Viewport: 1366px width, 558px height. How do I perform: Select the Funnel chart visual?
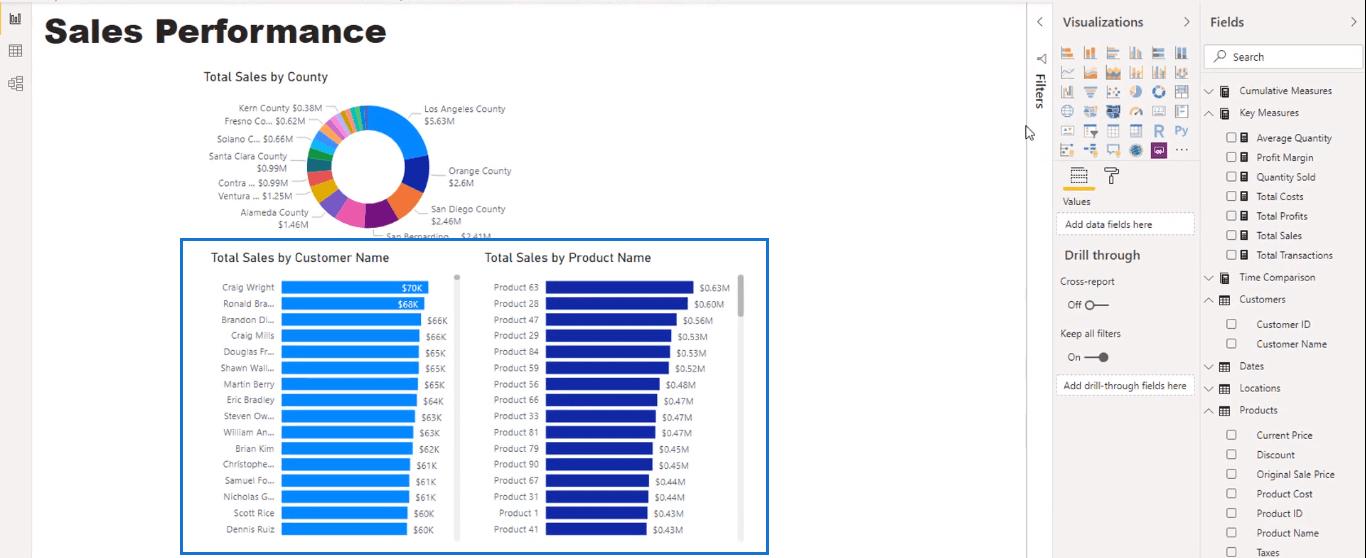(1090, 91)
